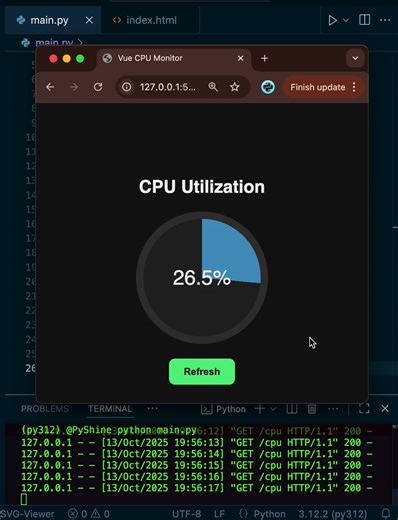Select the Vue CPU Monitor browser tab

pyautogui.click(x=150, y=58)
